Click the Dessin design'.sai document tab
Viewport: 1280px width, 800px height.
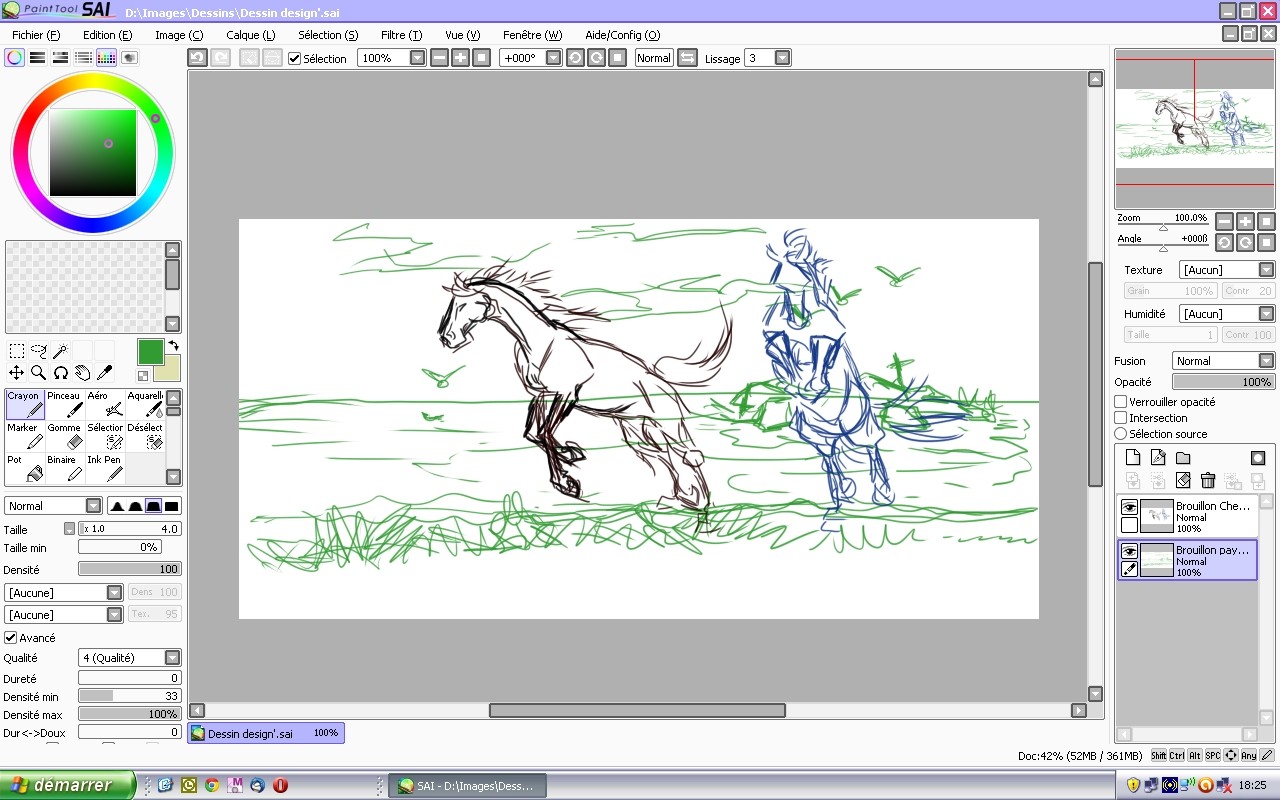[x=266, y=733]
